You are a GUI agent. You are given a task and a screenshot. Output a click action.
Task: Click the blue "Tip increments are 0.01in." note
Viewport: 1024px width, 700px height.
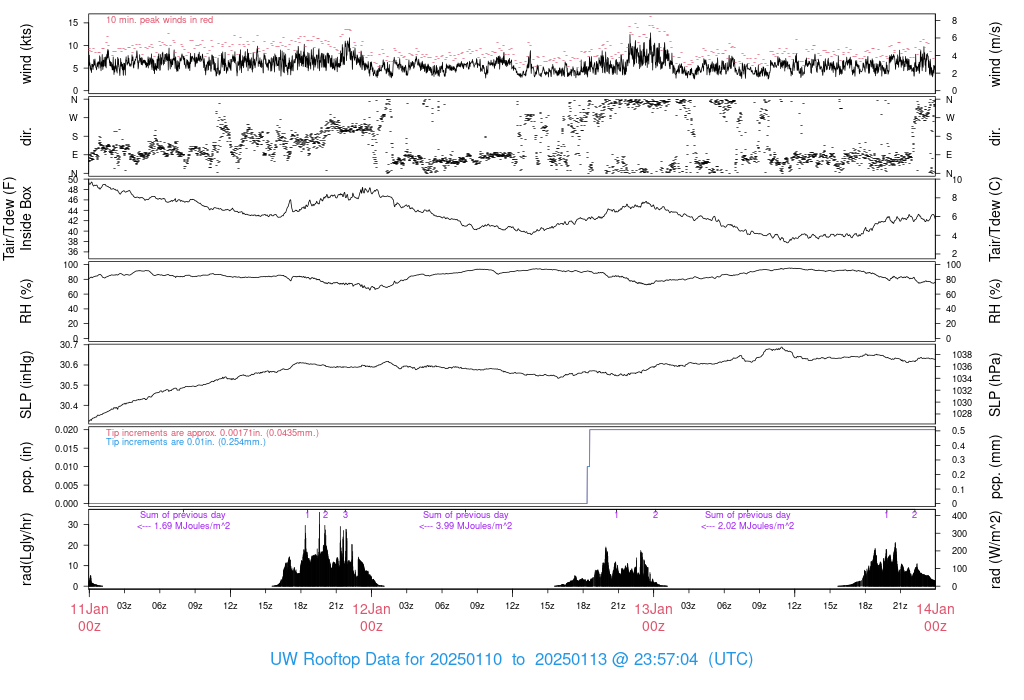click(186, 442)
